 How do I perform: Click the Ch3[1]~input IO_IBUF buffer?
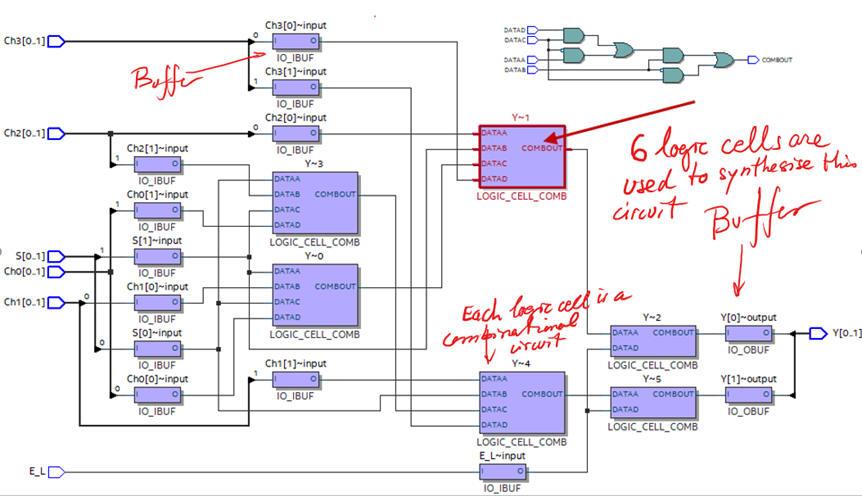click(296, 87)
